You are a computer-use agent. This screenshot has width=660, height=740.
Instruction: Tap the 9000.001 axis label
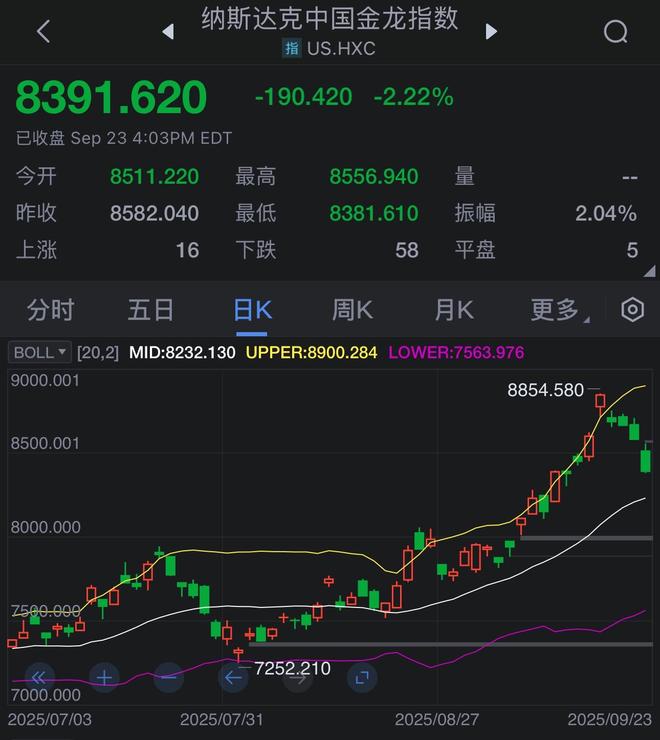click(x=45, y=380)
